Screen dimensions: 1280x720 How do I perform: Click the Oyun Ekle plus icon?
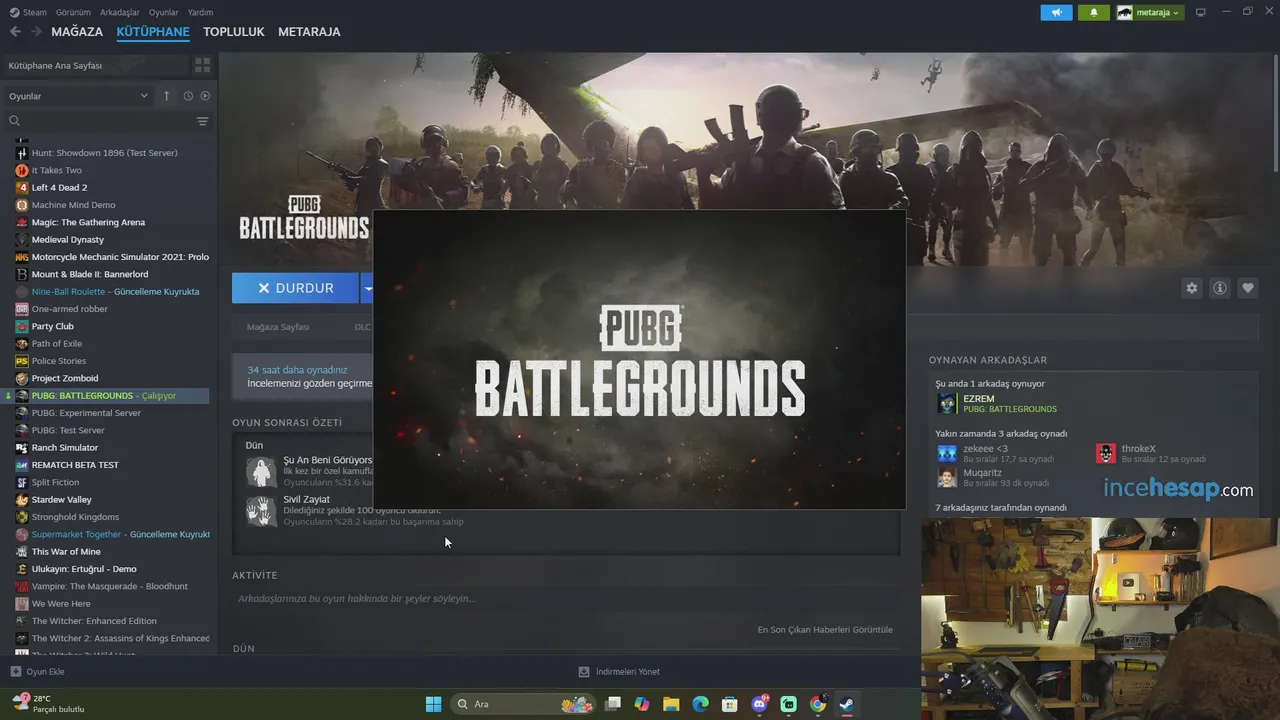pos(15,672)
